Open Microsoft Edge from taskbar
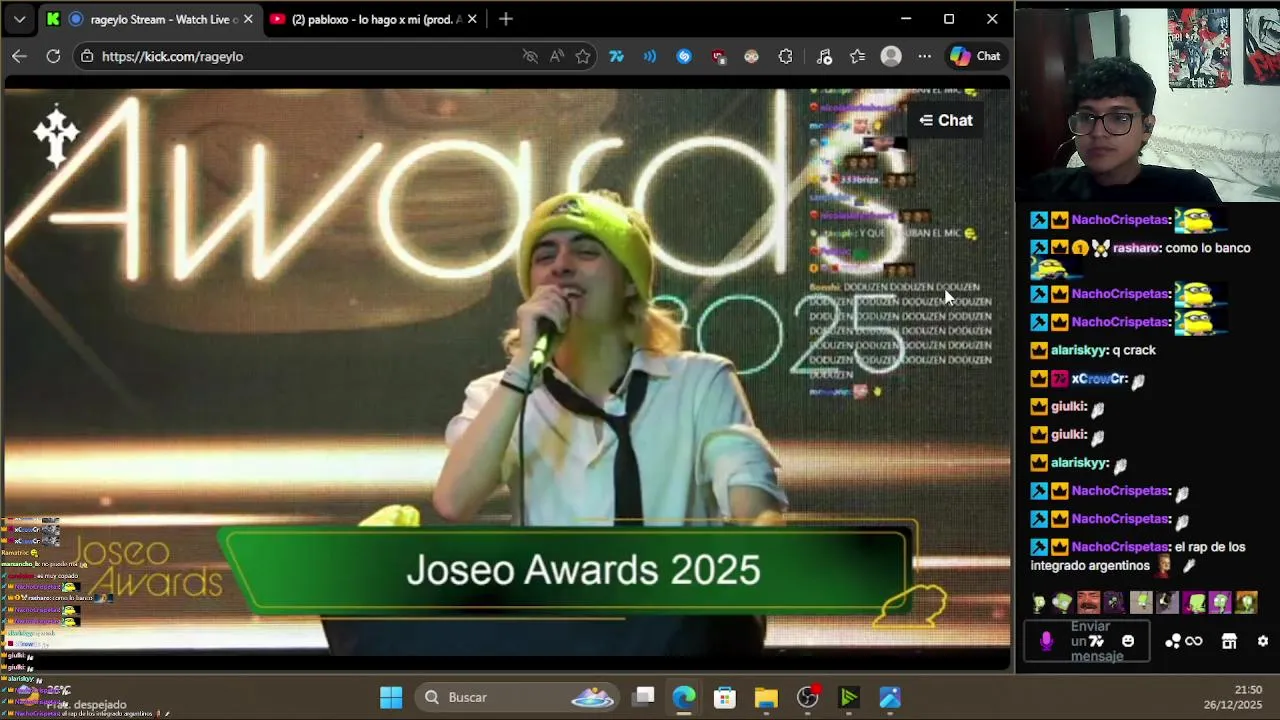 pos(684,697)
